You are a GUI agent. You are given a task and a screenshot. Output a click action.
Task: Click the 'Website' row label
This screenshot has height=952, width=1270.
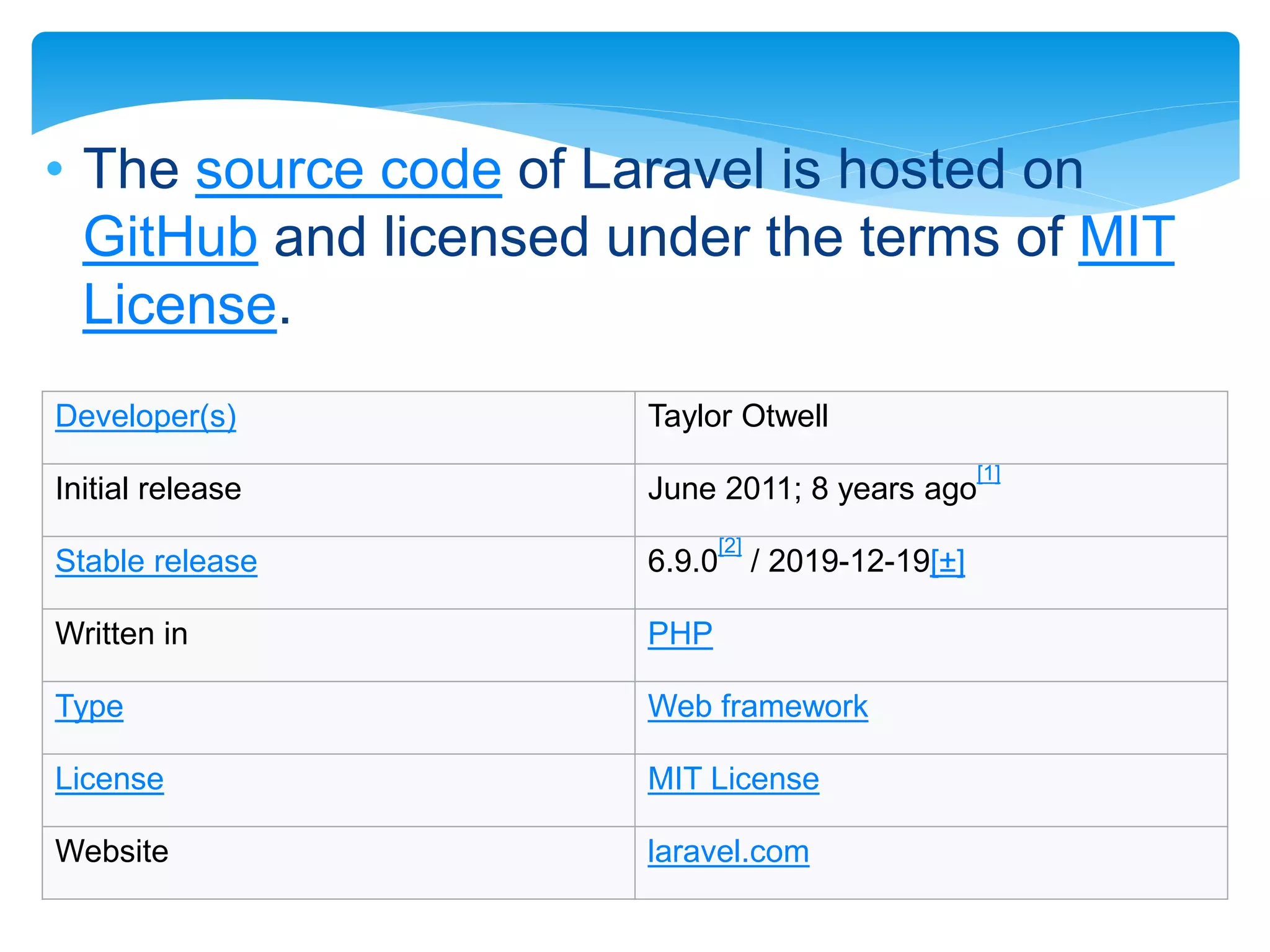tap(112, 851)
